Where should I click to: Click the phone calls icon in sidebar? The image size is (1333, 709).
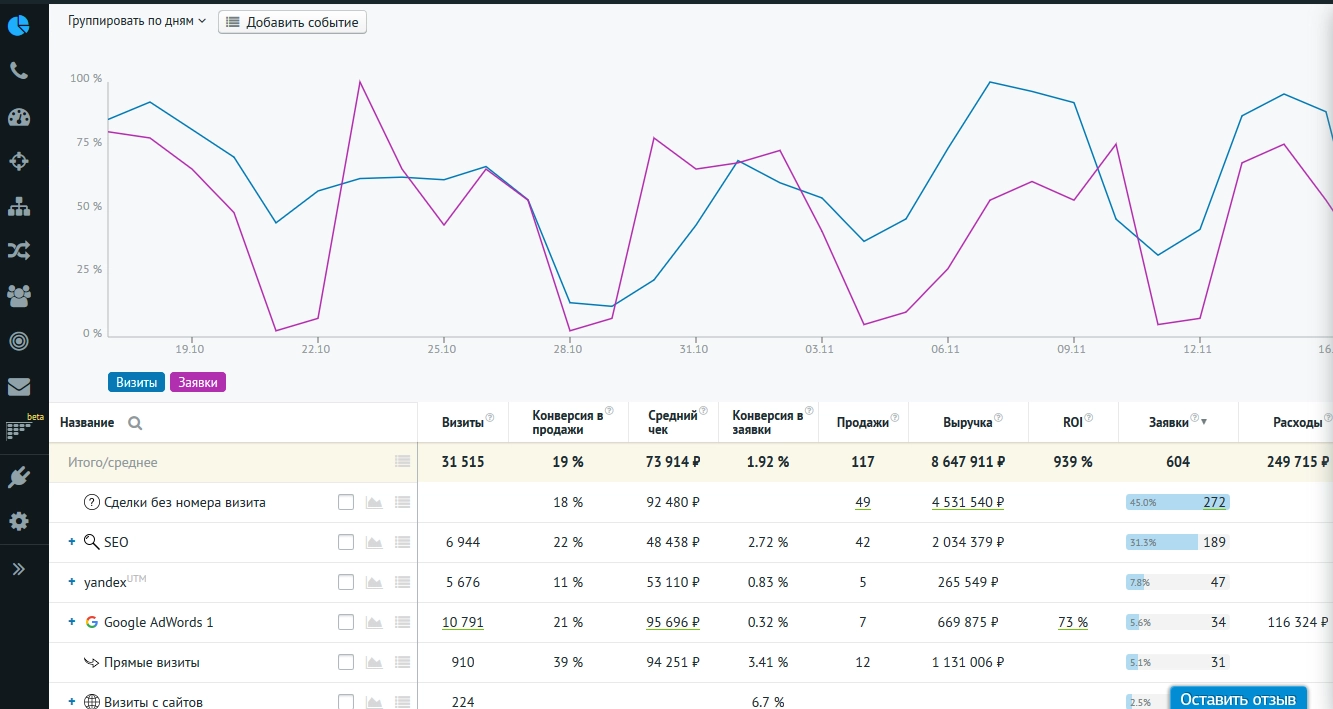coord(18,71)
